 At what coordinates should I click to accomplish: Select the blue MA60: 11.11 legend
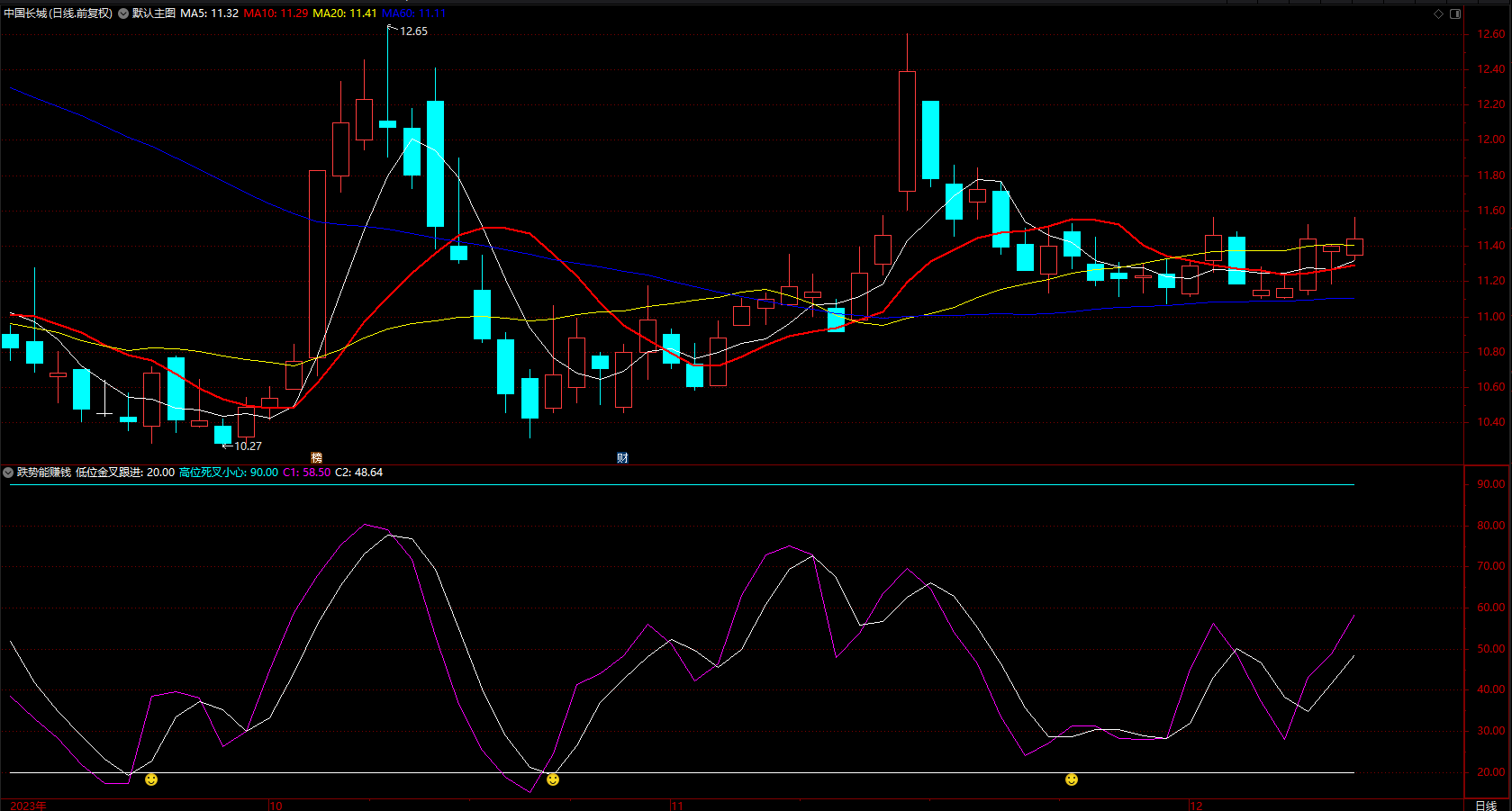(414, 14)
